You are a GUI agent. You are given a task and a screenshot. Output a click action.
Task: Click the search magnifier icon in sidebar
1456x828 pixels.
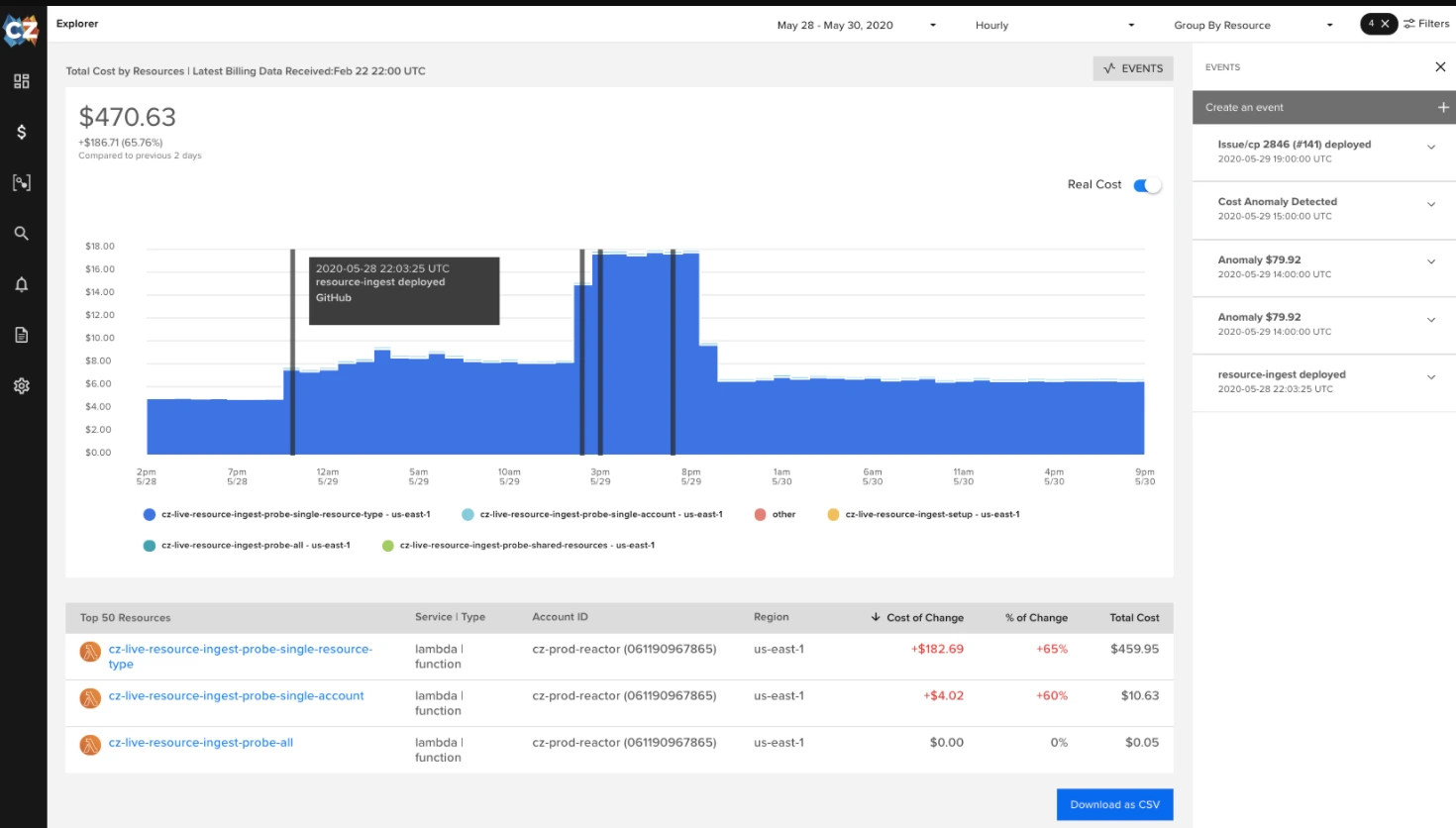click(20, 233)
